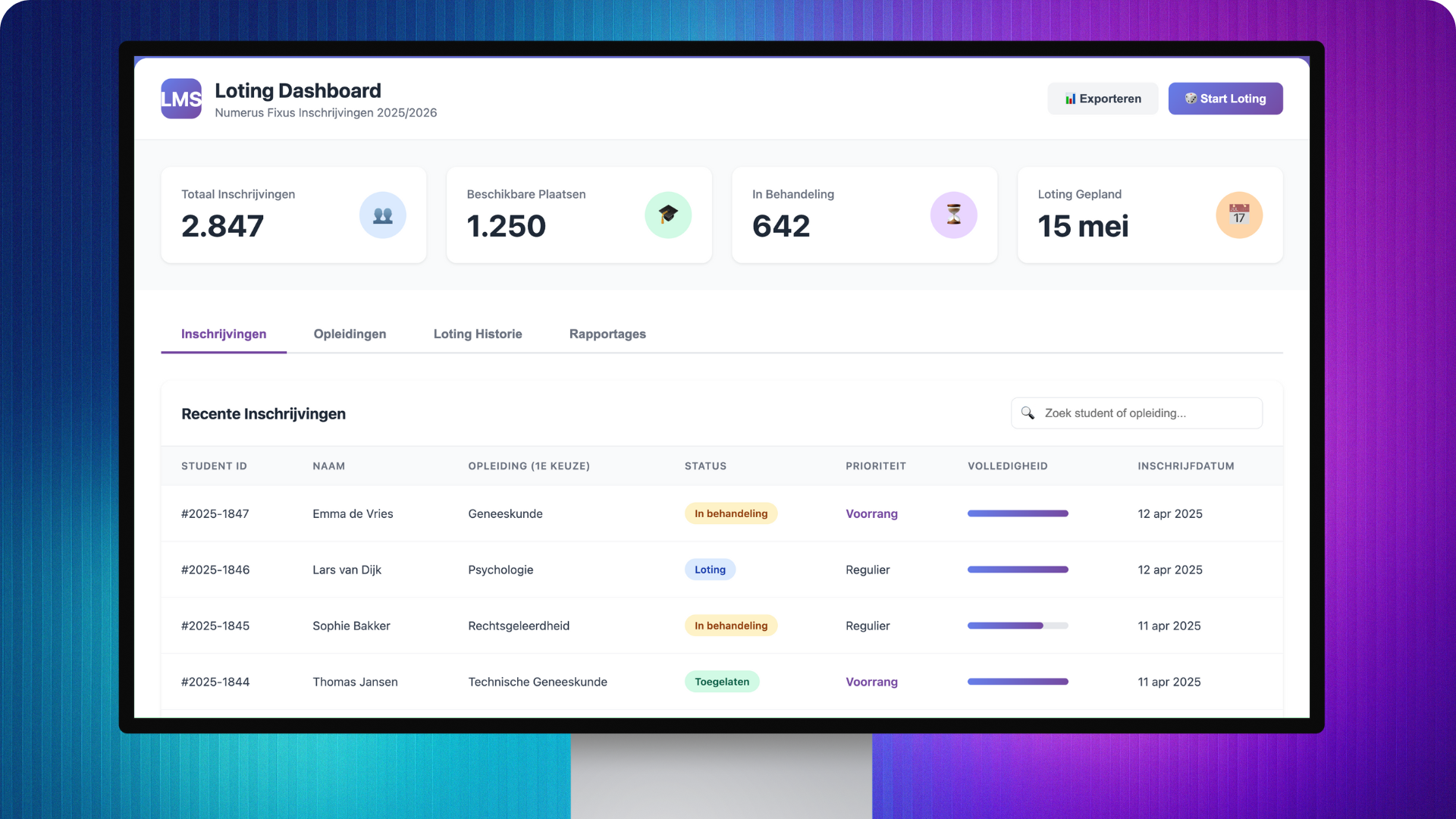Click the Voorrang link for Thomas Jansen
Screen dimensions: 1456x819
pos(871,682)
